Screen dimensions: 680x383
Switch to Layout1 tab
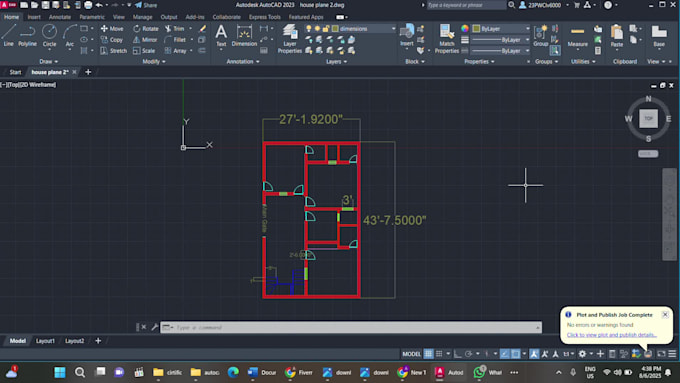pos(45,341)
